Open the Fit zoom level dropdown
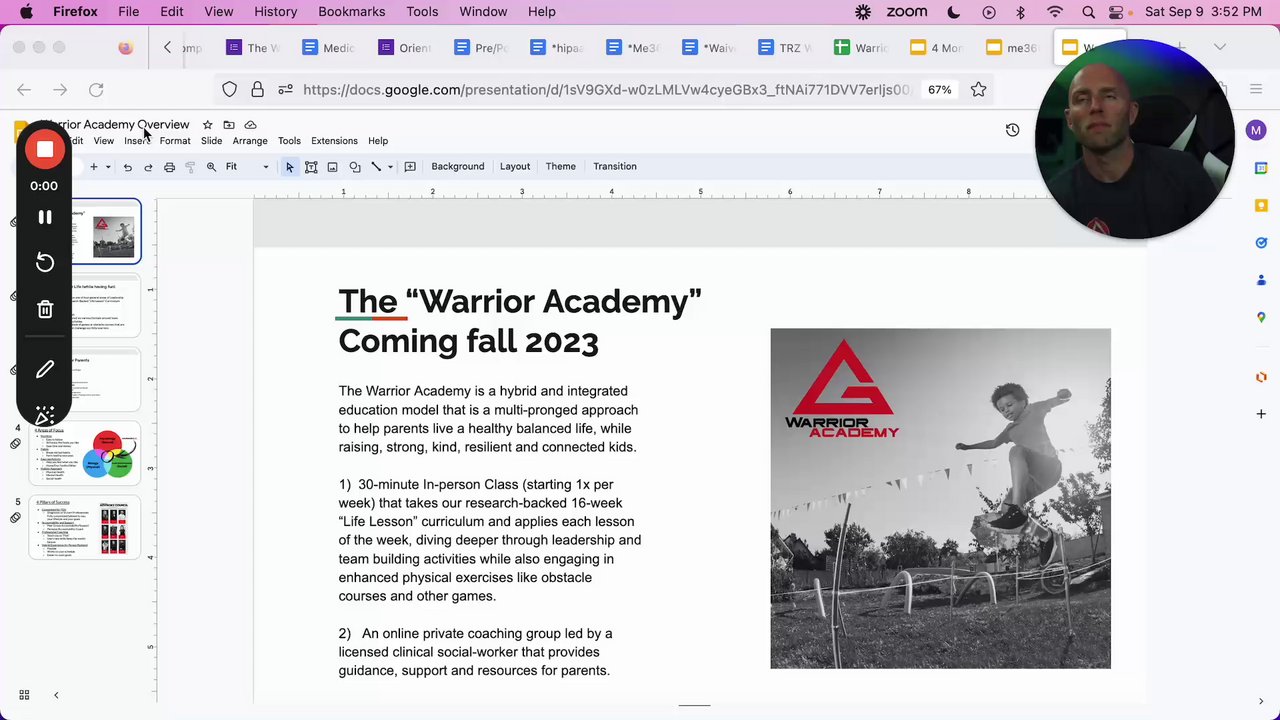Image resolution: width=1280 pixels, height=720 pixels. 247,167
